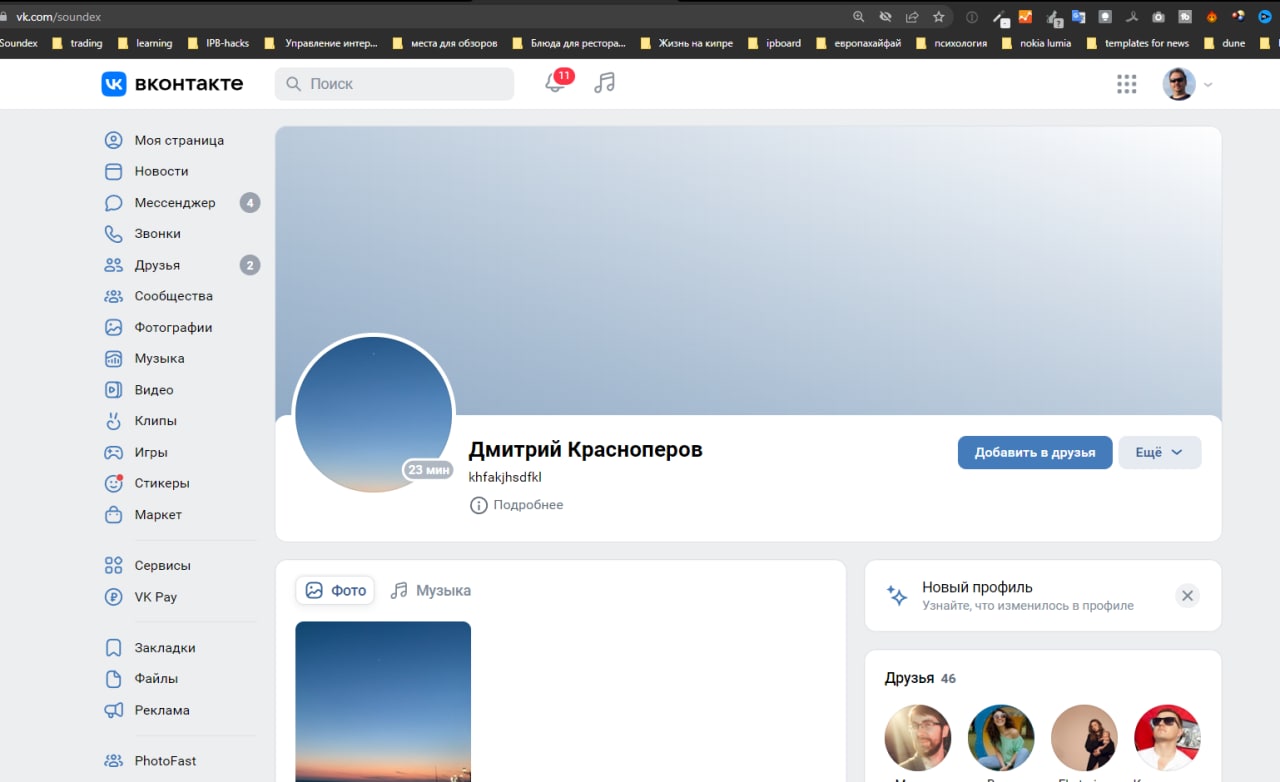The width and height of the screenshot is (1280, 782).
Task: Open Клипы from the sidebar
Action: [141, 421]
